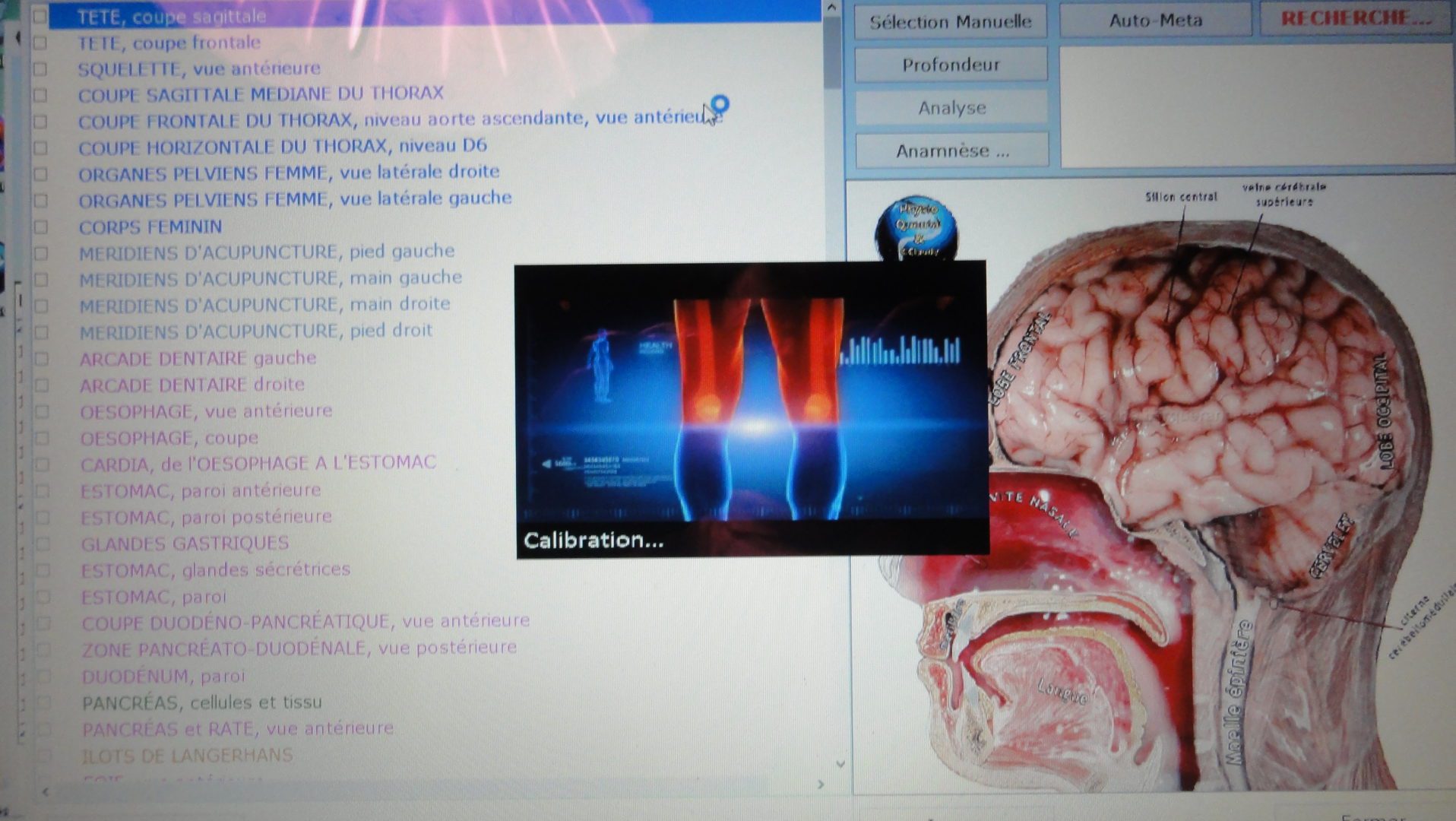Select the GLANDES GASTRIQUES entry
The width and height of the screenshot is (1456, 821).
(185, 544)
